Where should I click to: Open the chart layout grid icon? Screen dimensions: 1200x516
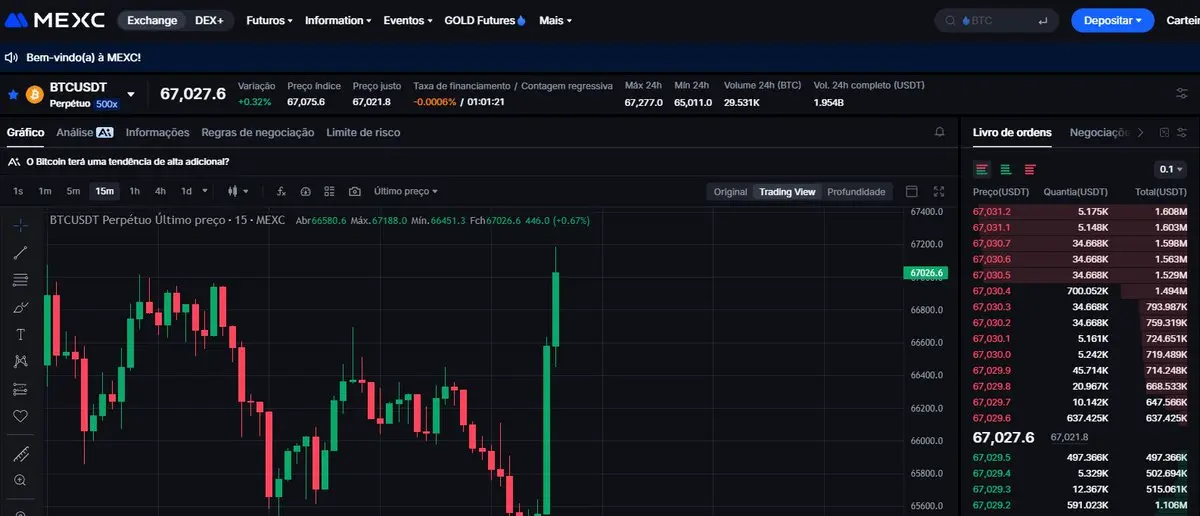tap(330, 191)
